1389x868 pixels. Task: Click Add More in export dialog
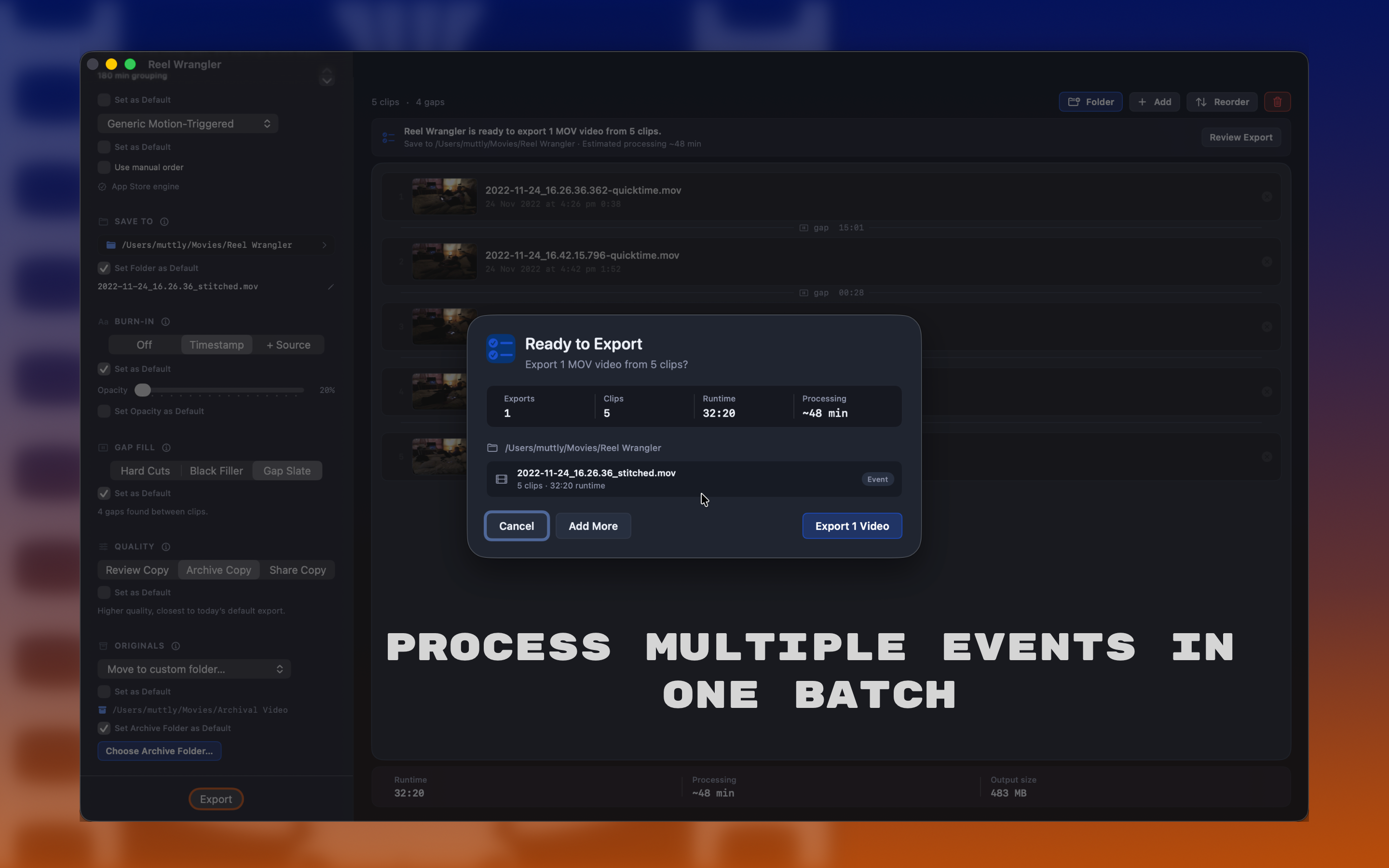point(593,526)
